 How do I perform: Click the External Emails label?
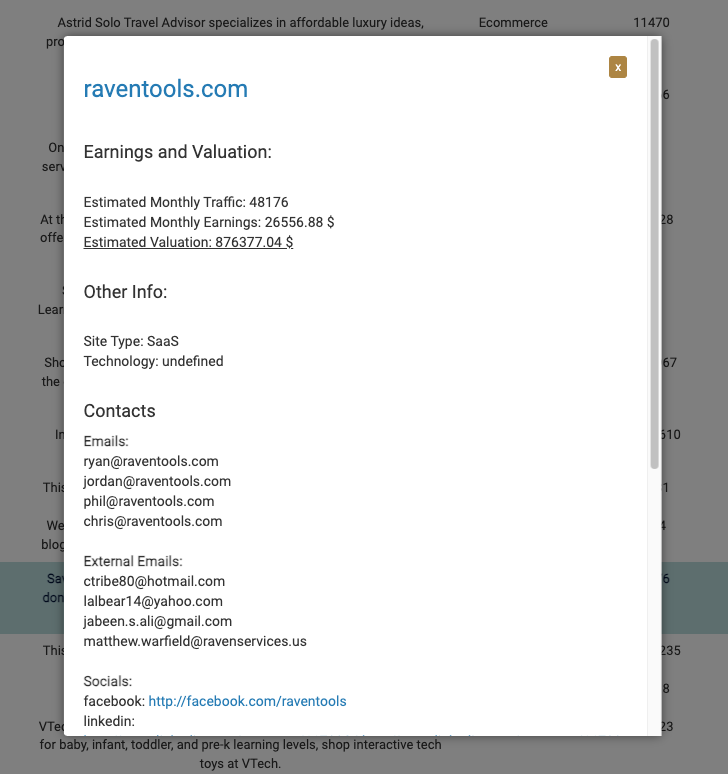[133, 561]
